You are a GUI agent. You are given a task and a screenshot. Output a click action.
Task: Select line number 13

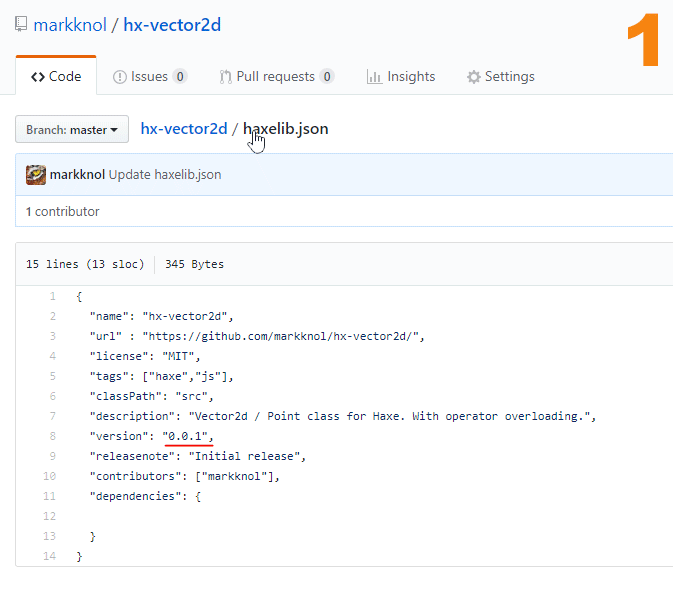(x=50, y=536)
